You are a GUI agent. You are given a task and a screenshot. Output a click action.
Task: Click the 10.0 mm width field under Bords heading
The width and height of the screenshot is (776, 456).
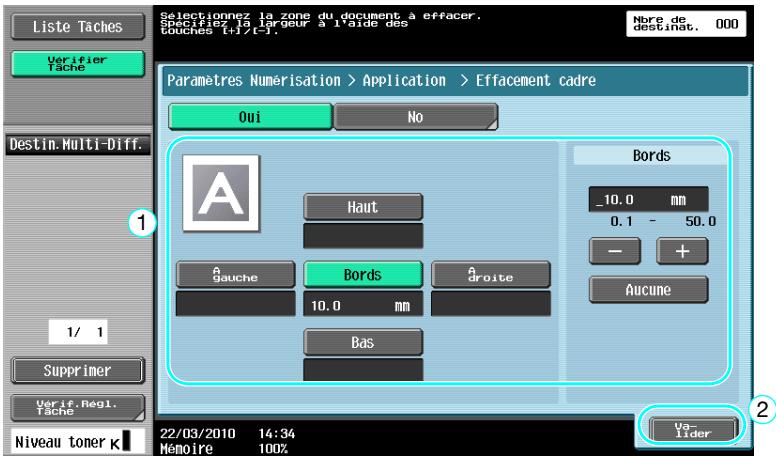click(x=648, y=200)
